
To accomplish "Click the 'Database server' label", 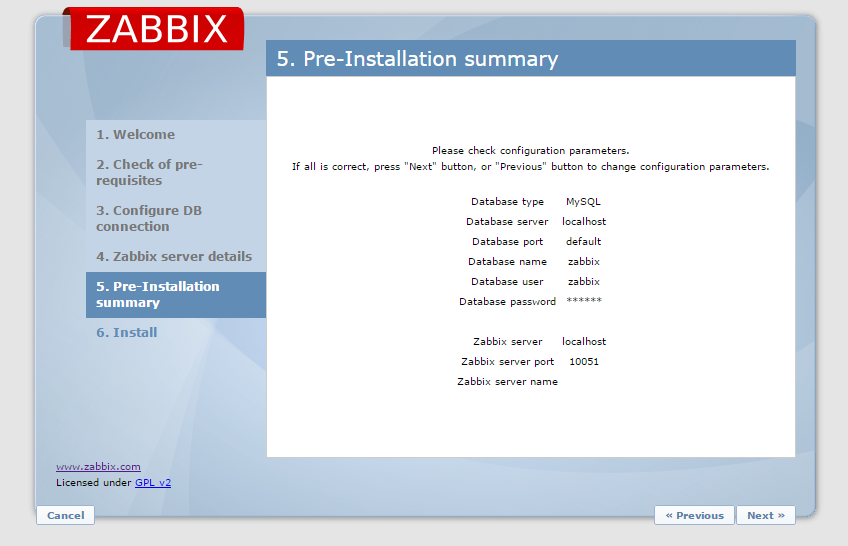I will (507, 222).
